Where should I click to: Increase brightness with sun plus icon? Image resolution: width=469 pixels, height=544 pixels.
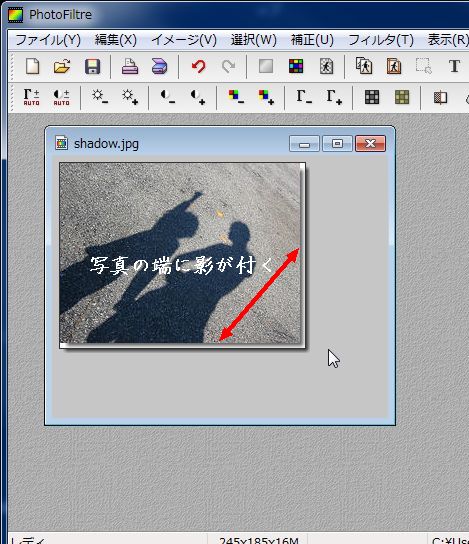click(130, 97)
